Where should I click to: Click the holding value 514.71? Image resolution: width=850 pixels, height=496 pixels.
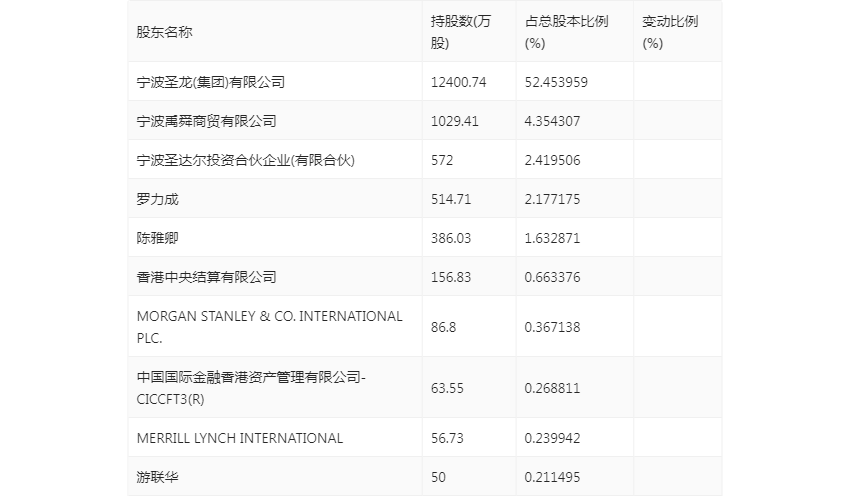coord(451,199)
